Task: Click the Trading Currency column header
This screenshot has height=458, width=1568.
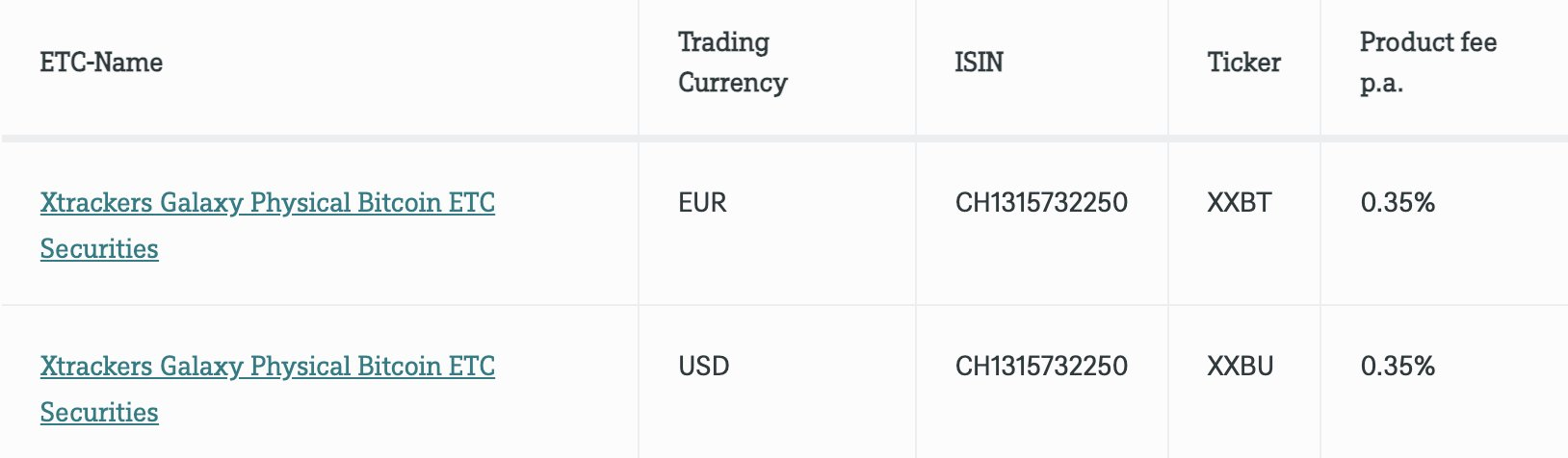Action: [732, 63]
